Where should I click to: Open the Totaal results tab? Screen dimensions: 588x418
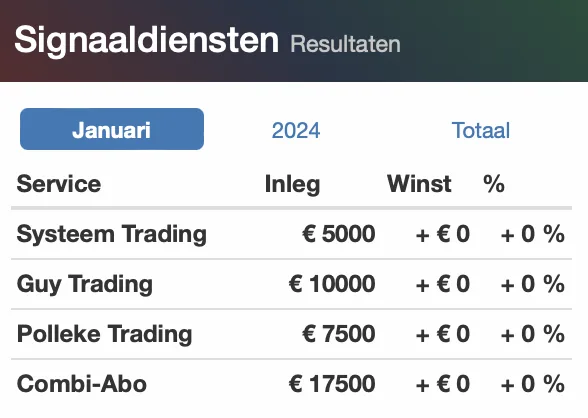click(x=480, y=130)
